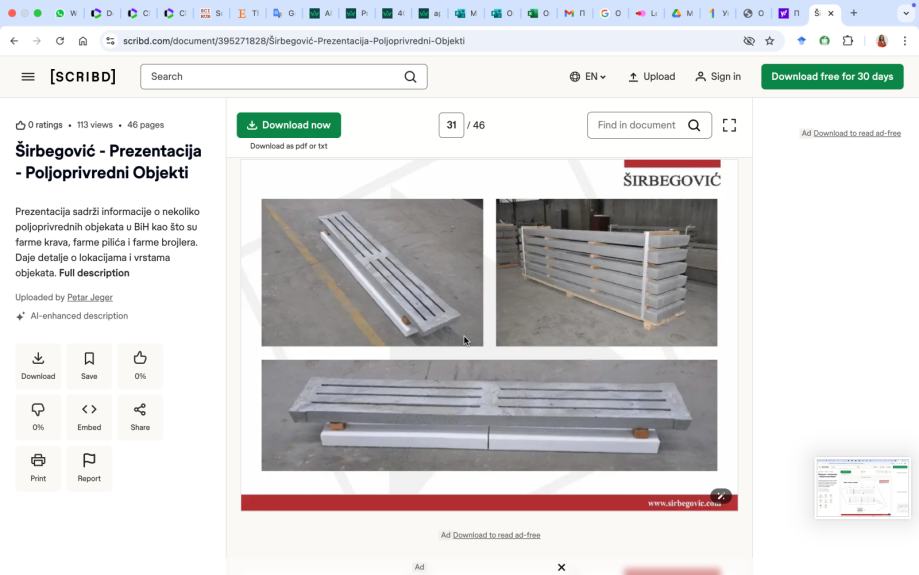Click the blue diamond extension icon
The image size is (919, 575).
coord(801,41)
